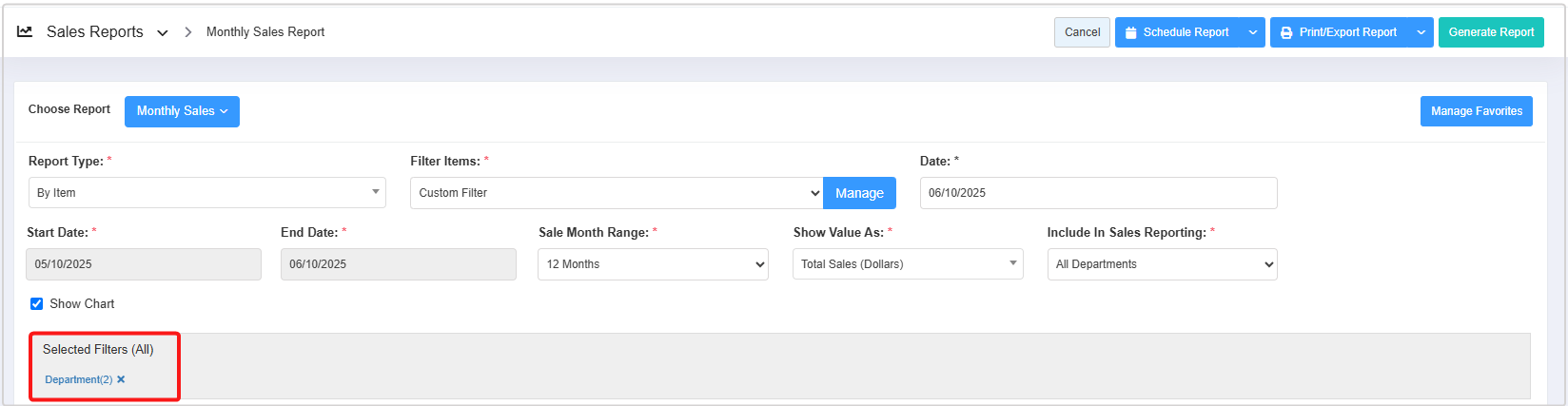Open the Show Value As dropdown

point(907,264)
